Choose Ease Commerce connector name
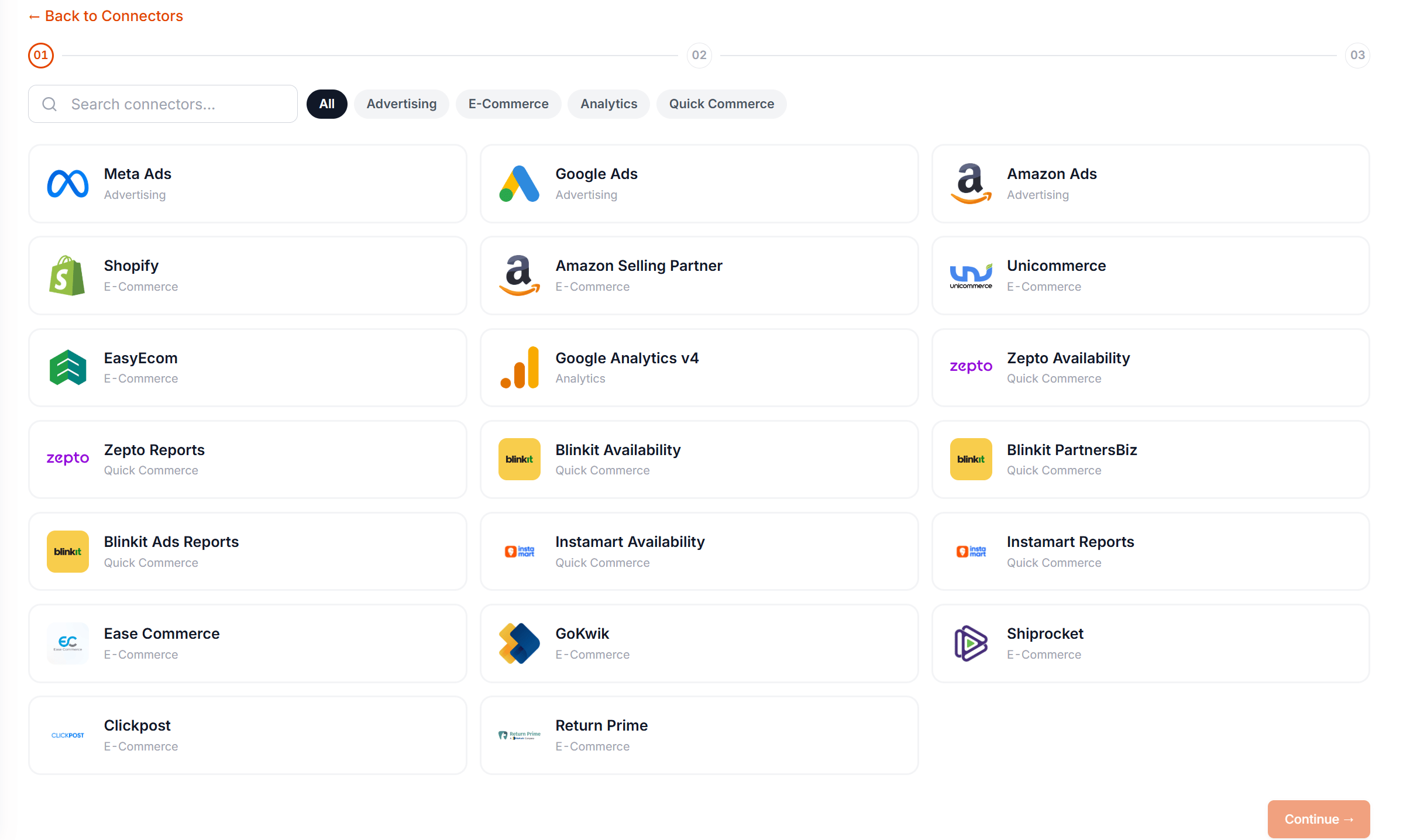The width and height of the screenshot is (1403, 840). click(x=162, y=634)
